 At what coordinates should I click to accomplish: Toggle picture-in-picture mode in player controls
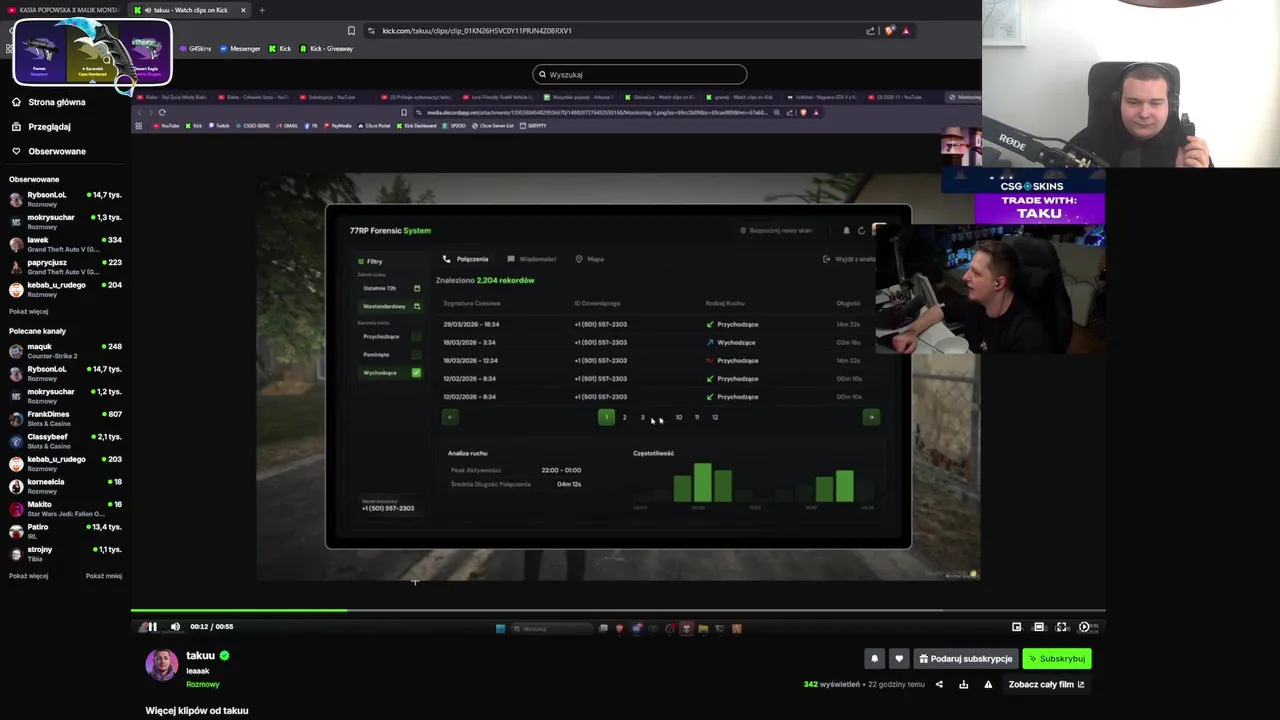tap(1017, 627)
